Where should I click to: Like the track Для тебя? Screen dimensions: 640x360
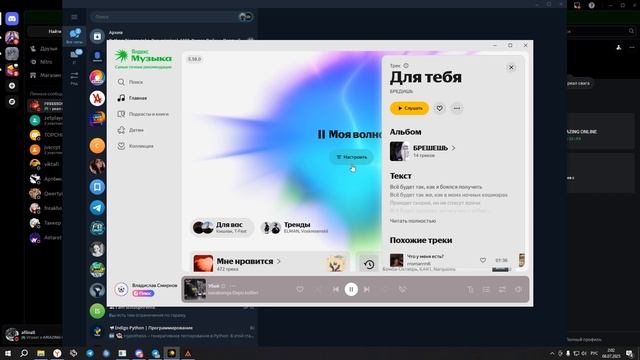(x=439, y=108)
